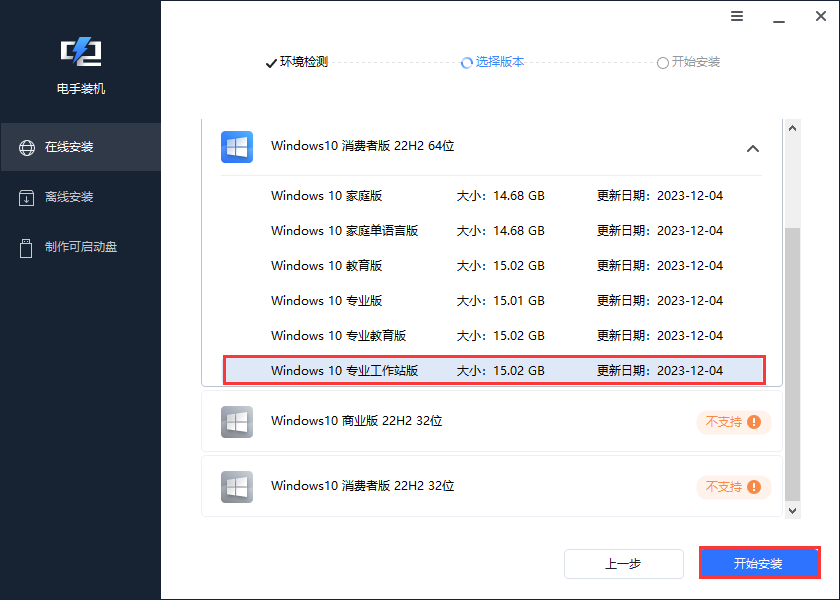The image size is (840, 600).
Task: Go back with the 上一步 button
Action: 623,564
